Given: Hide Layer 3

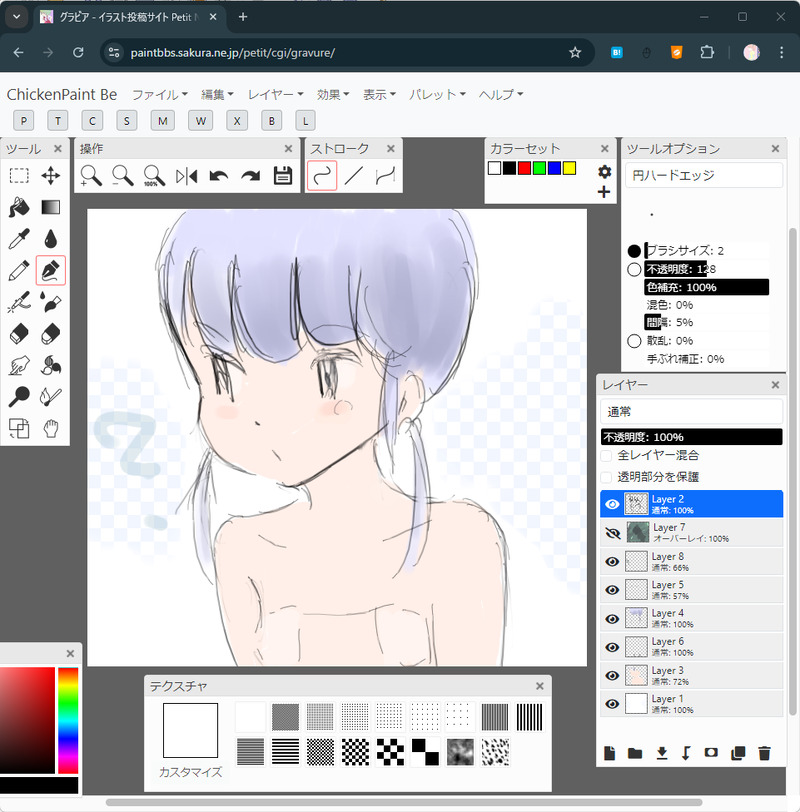Looking at the screenshot, I should tap(612, 675).
